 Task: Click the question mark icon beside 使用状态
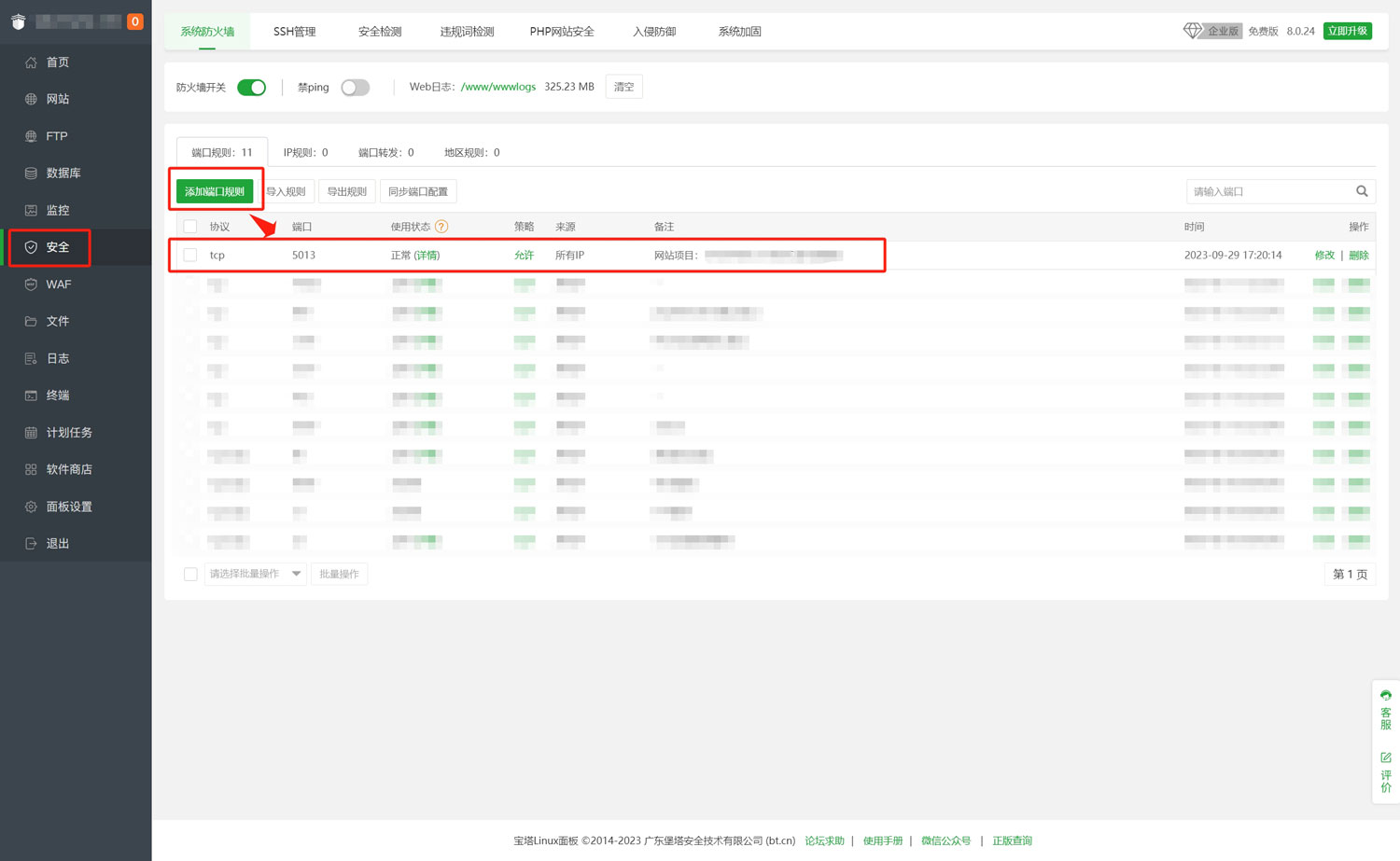[x=441, y=227]
